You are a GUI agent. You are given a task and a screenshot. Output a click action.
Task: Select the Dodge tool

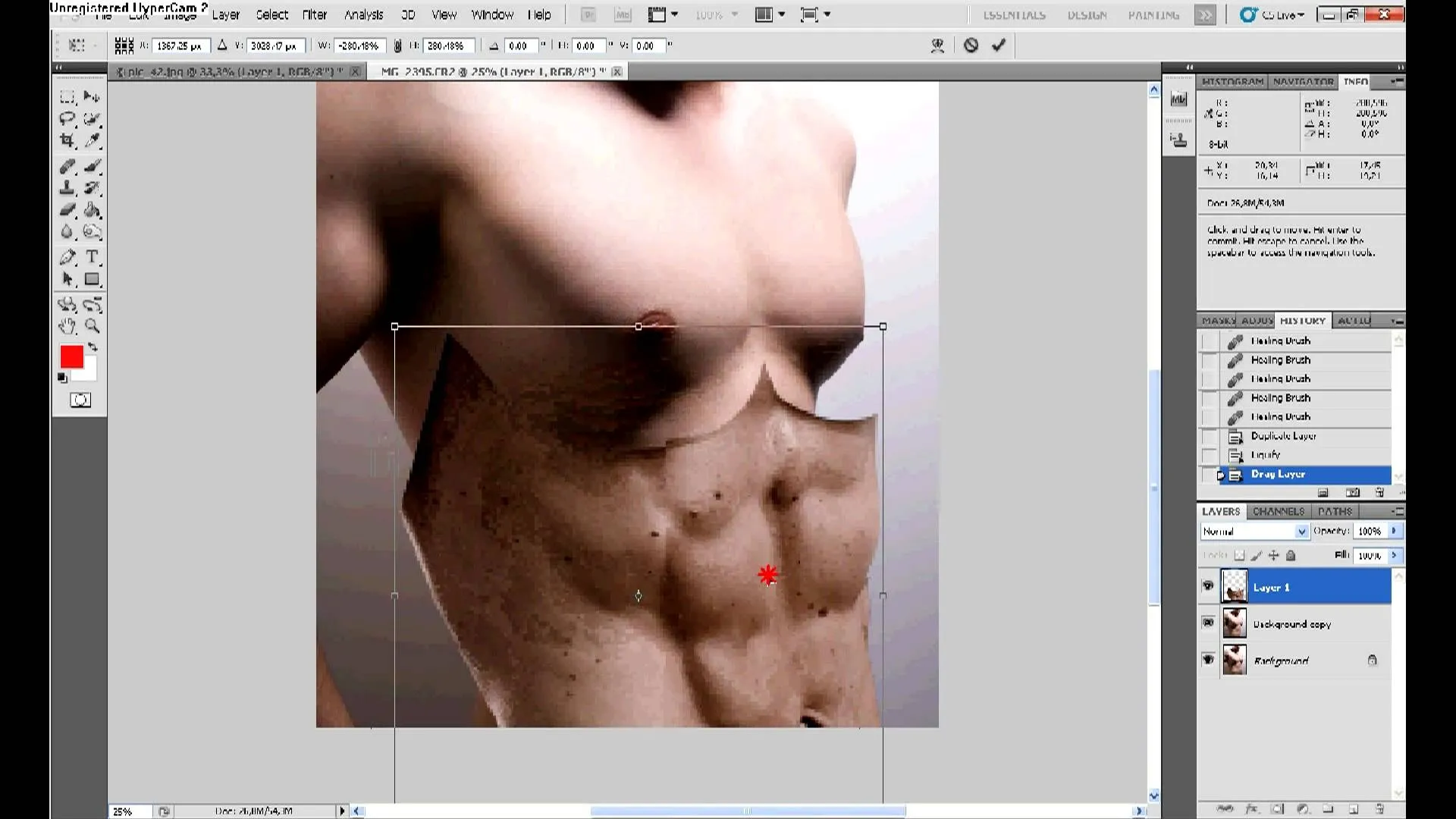92,232
